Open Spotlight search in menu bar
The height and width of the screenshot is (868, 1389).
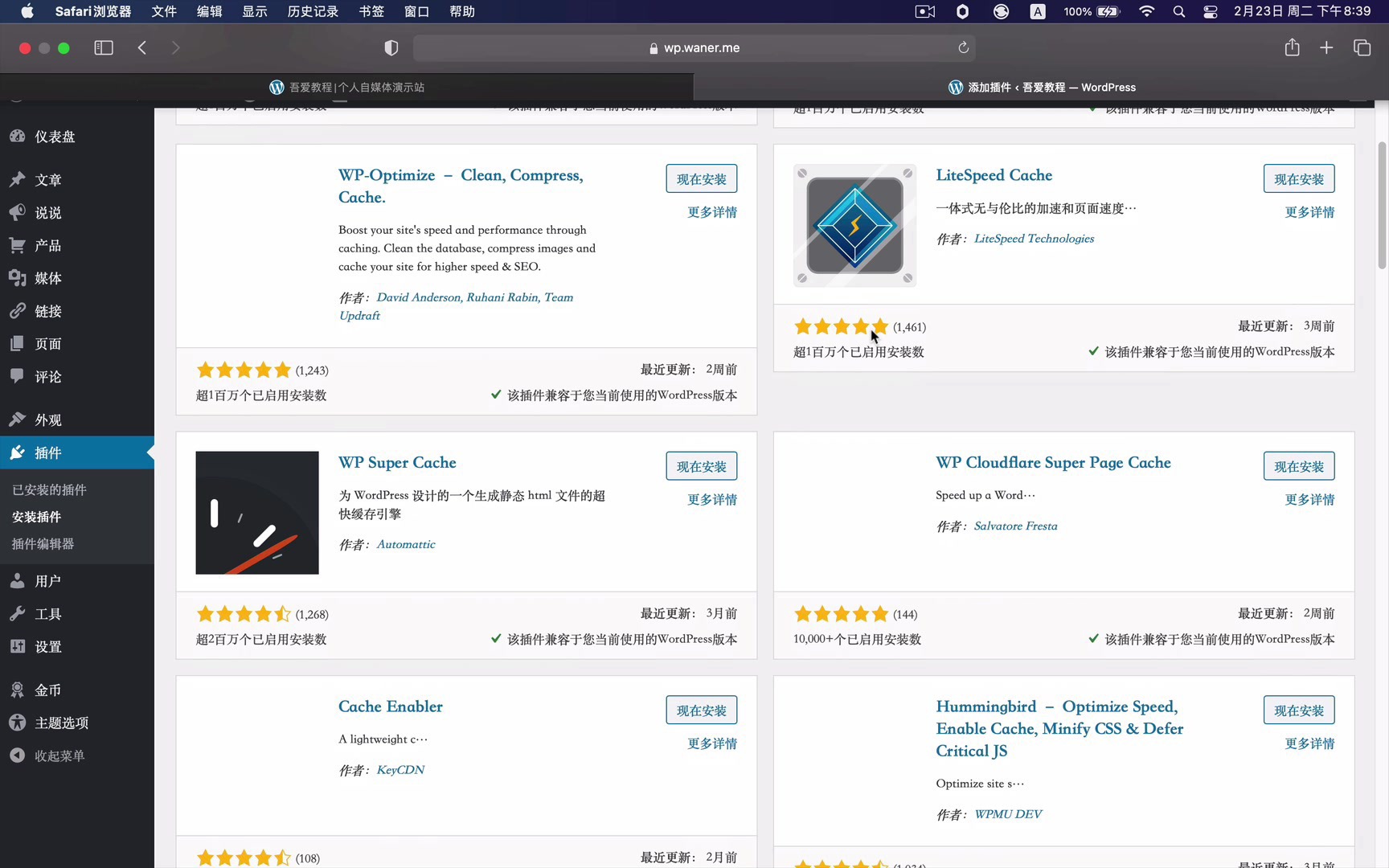pos(1178,11)
